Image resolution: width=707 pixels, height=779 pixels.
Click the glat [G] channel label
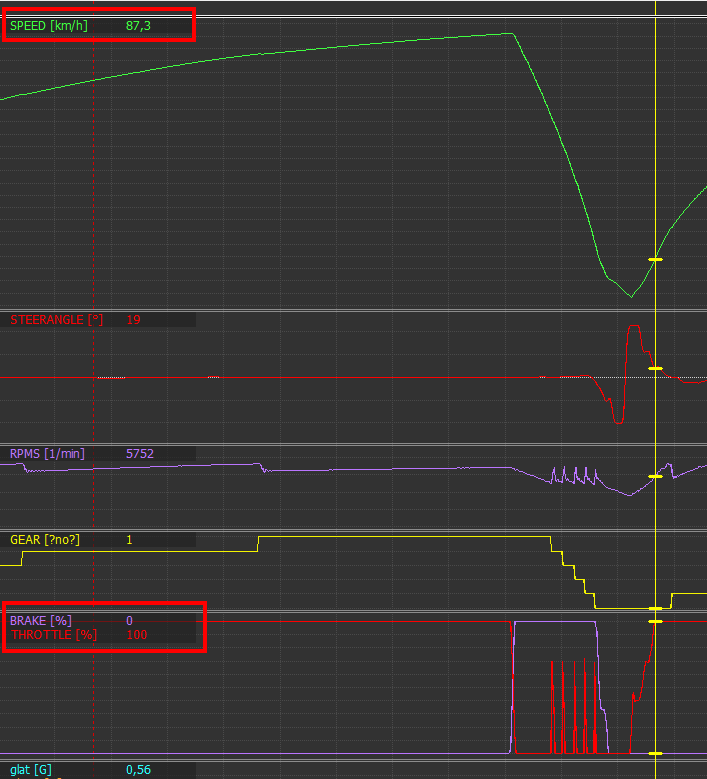pyautogui.click(x=31, y=770)
